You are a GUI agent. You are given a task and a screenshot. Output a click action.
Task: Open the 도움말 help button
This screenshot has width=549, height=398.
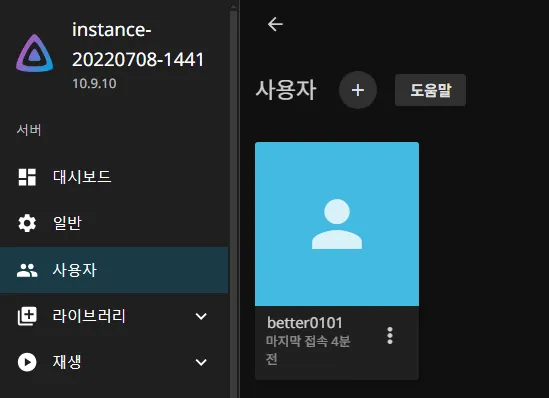pyautogui.click(x=430, y=90)
